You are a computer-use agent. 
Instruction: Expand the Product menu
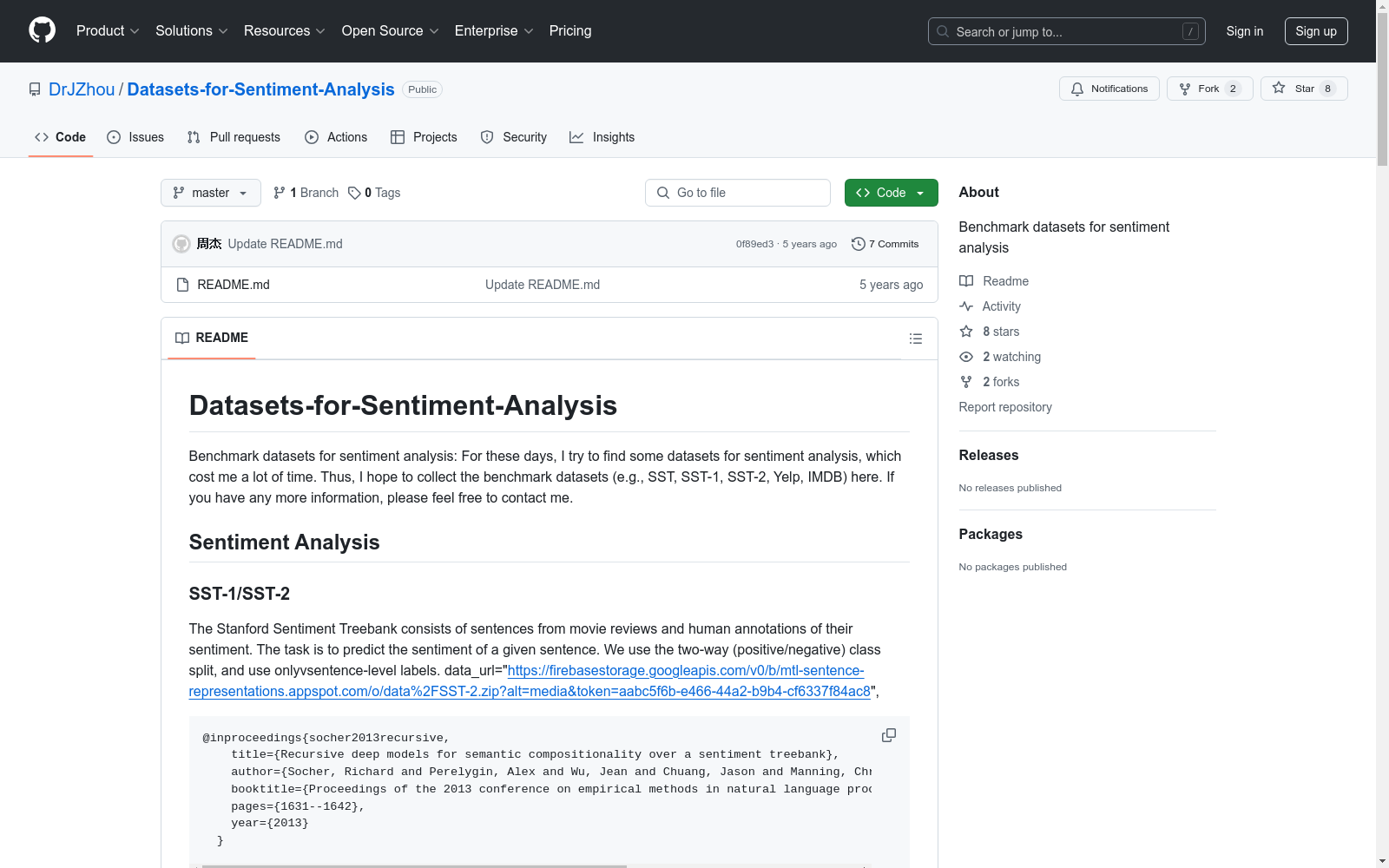pyautogui.click(x=108, y=31)
